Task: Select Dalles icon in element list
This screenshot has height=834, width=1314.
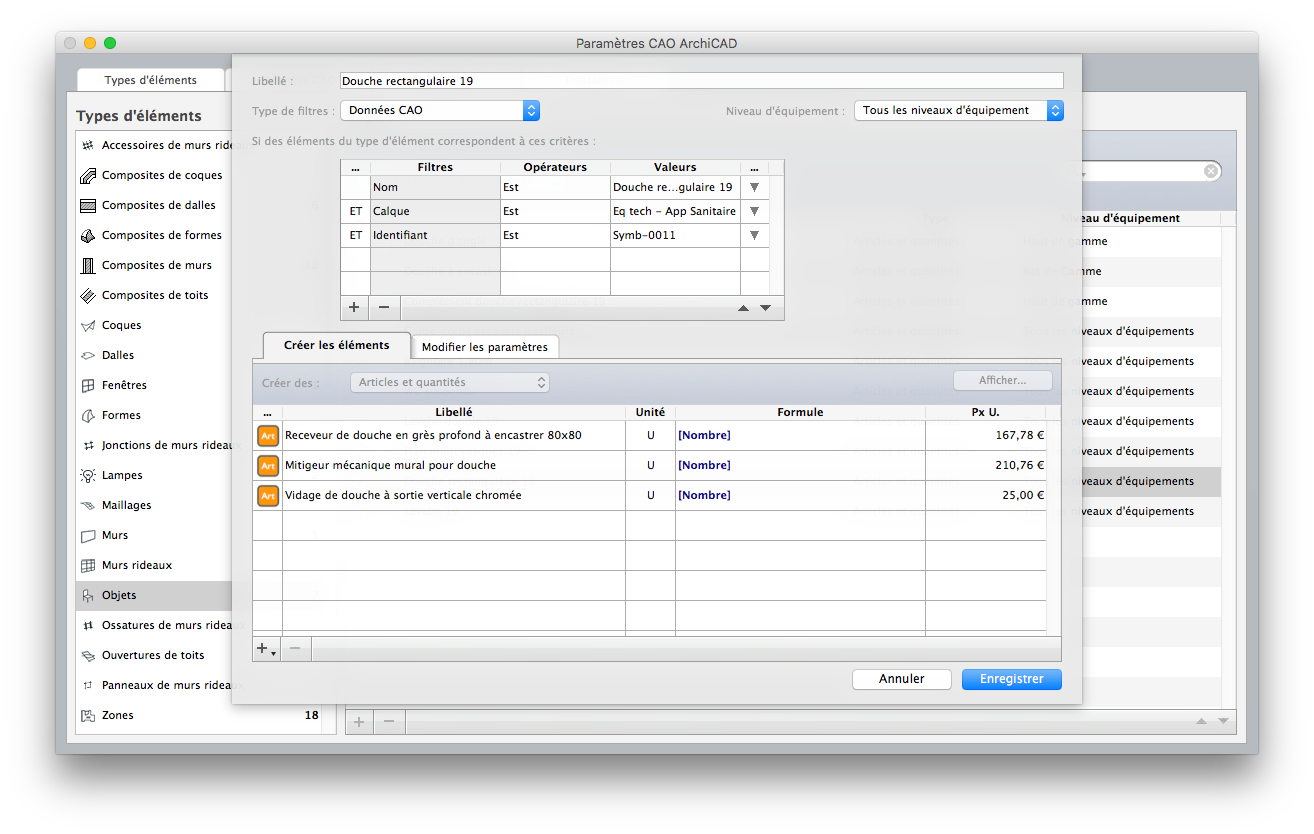Action: 88,355
